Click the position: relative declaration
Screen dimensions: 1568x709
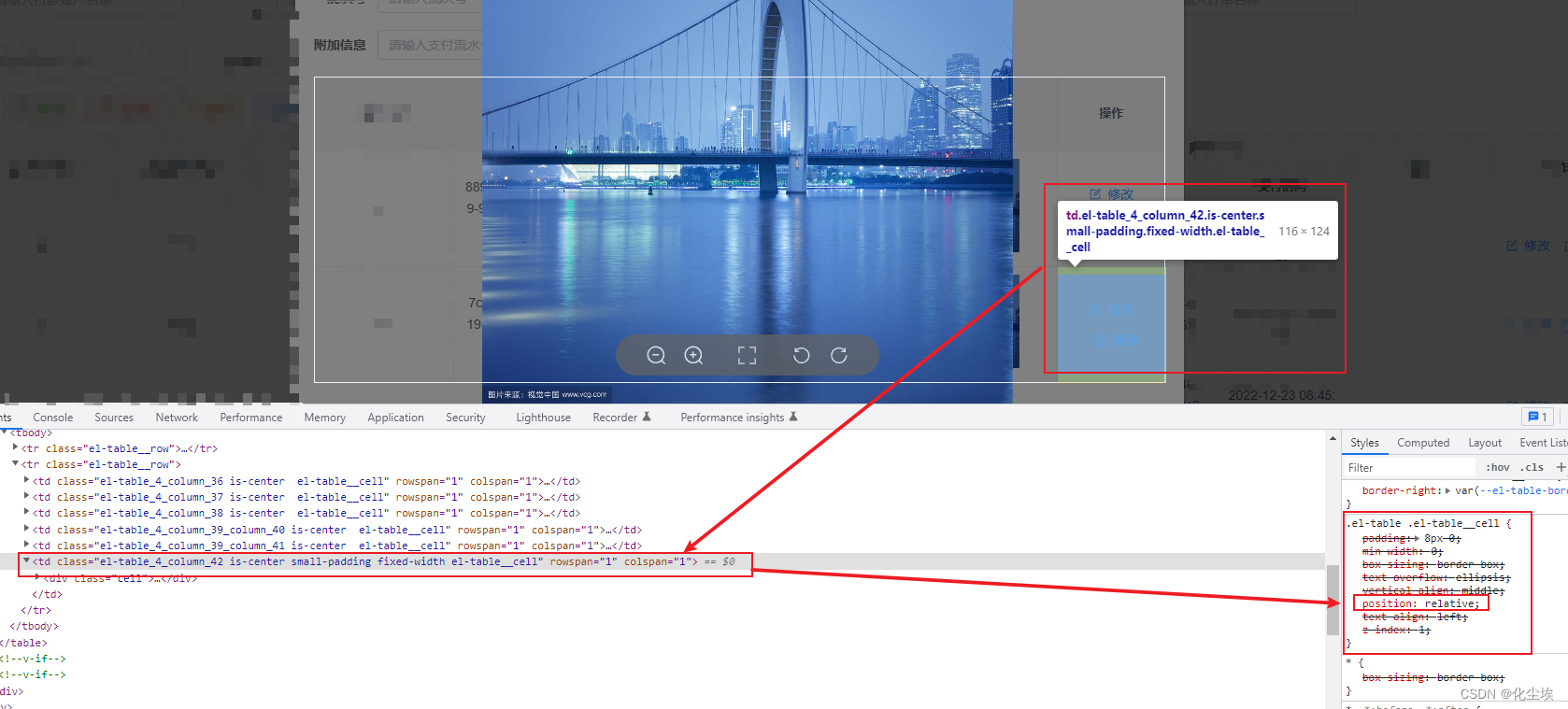(x=1420, y=603)
